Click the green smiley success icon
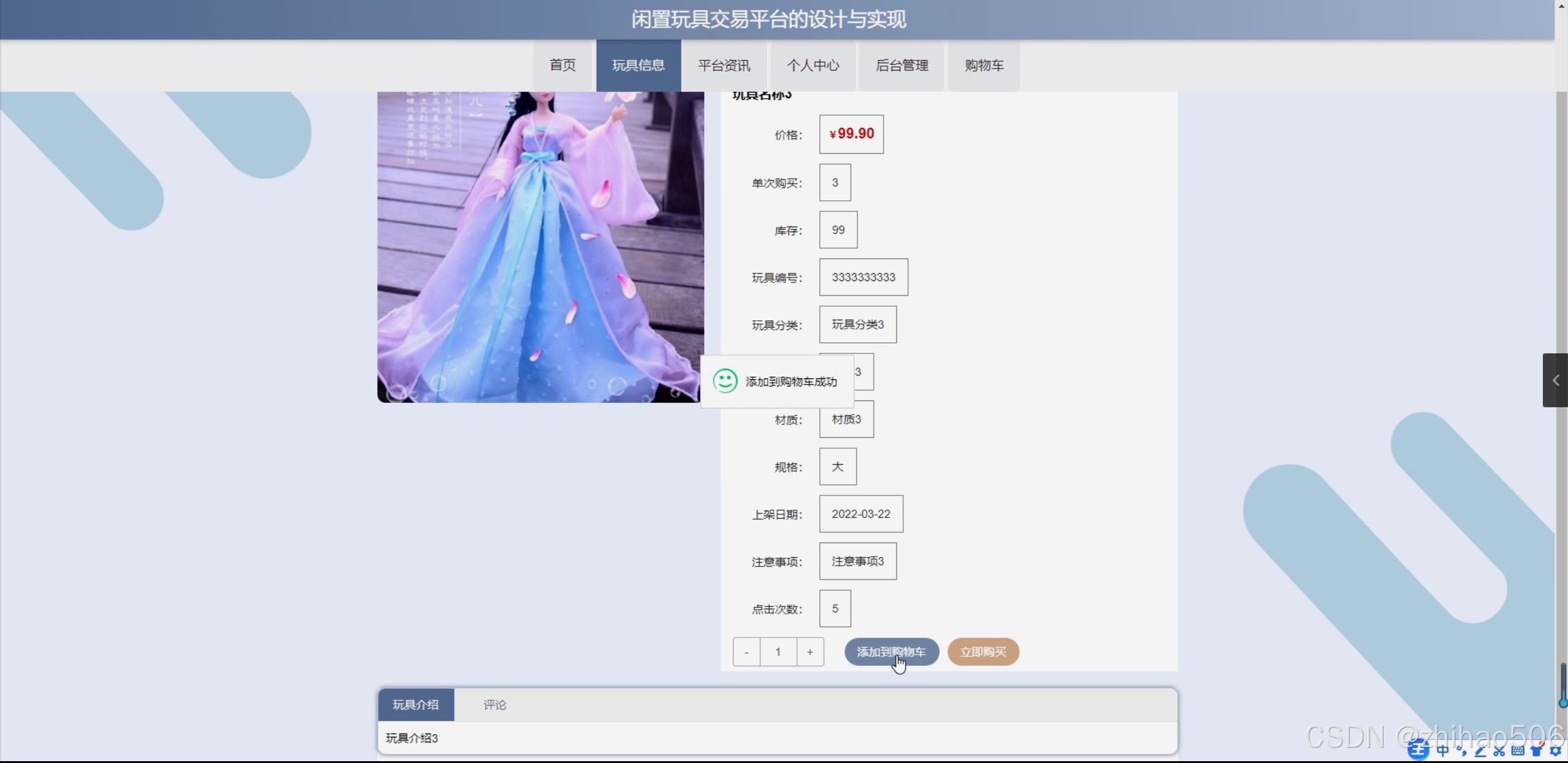This screenshot has height=763, width=1568. (725, 382)
